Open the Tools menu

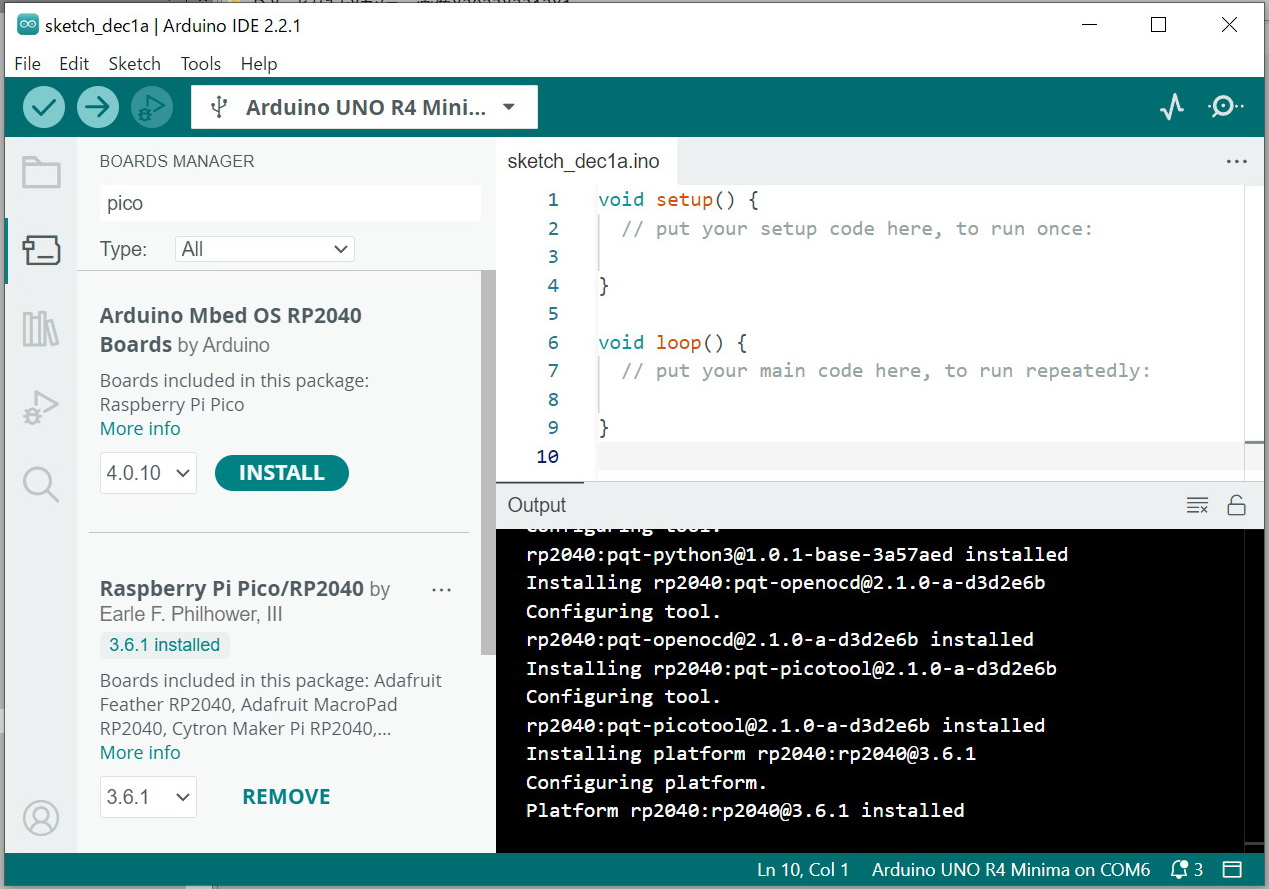click(201, 64)
